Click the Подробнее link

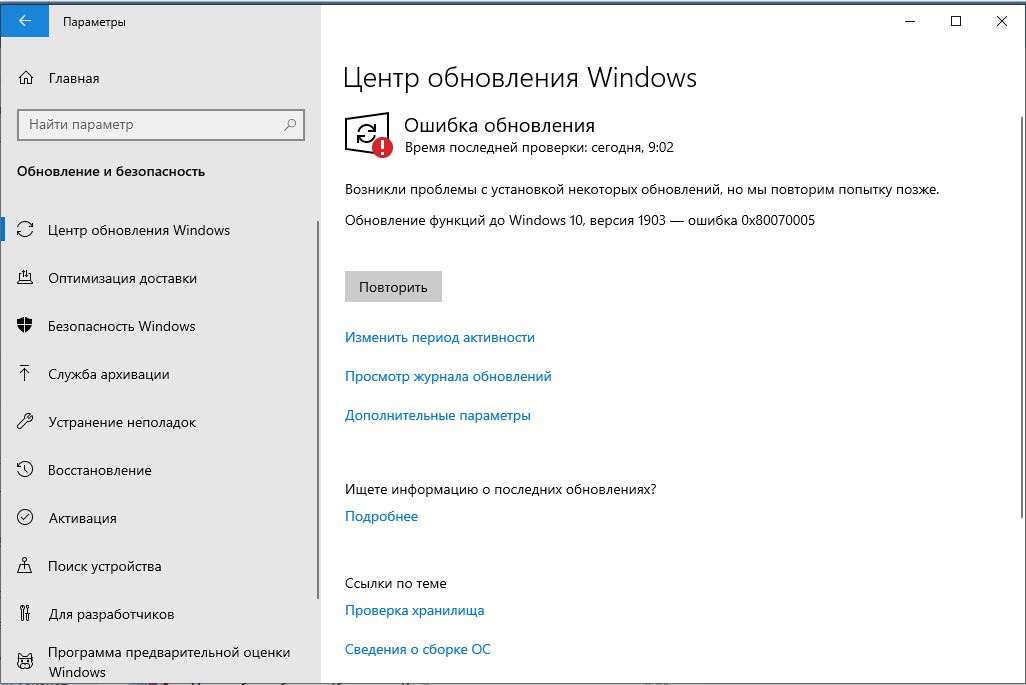click(x=381, y=516)
